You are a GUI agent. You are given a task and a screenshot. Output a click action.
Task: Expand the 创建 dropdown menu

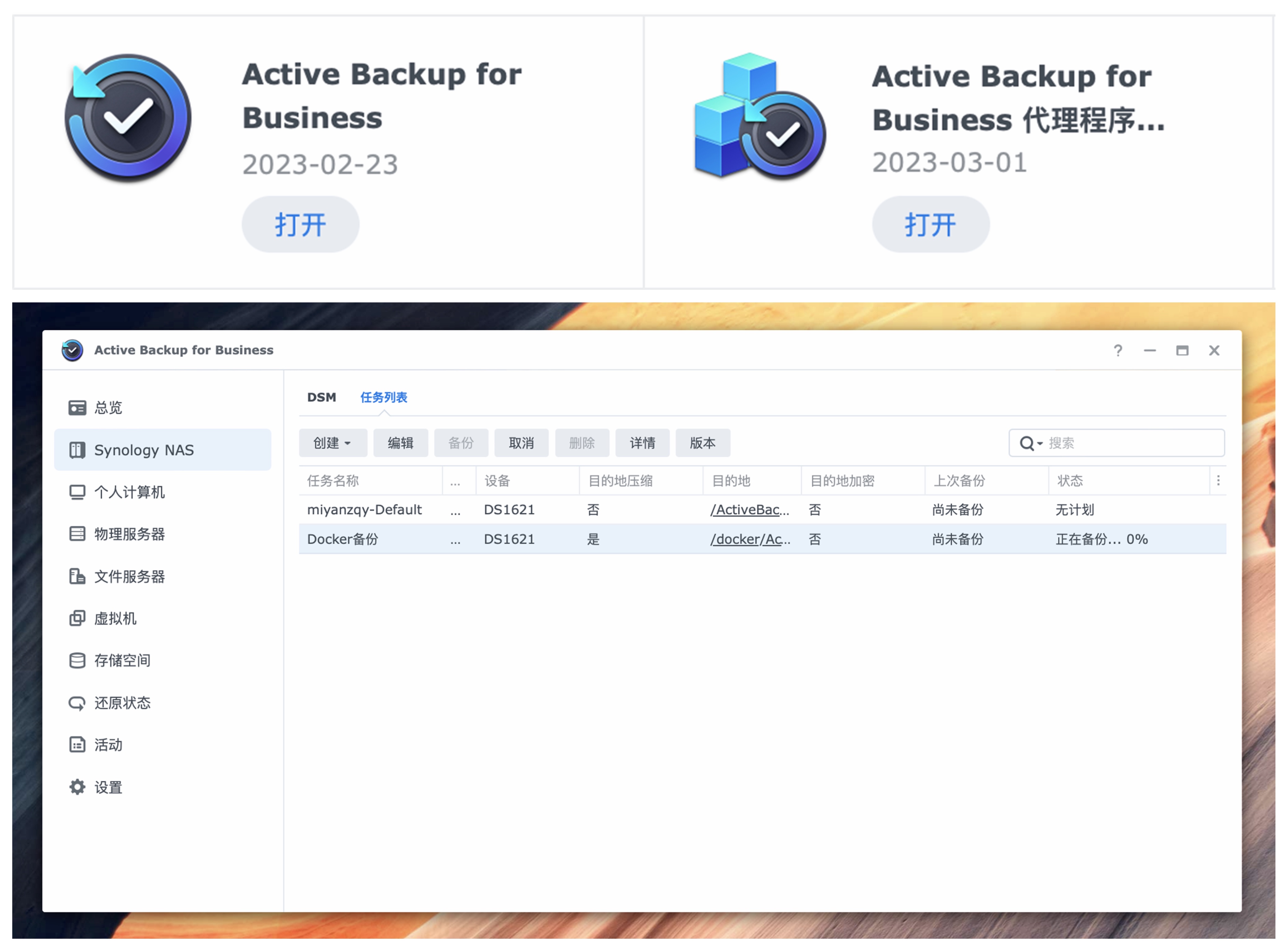pyautogui.click(x=332, y=443)
